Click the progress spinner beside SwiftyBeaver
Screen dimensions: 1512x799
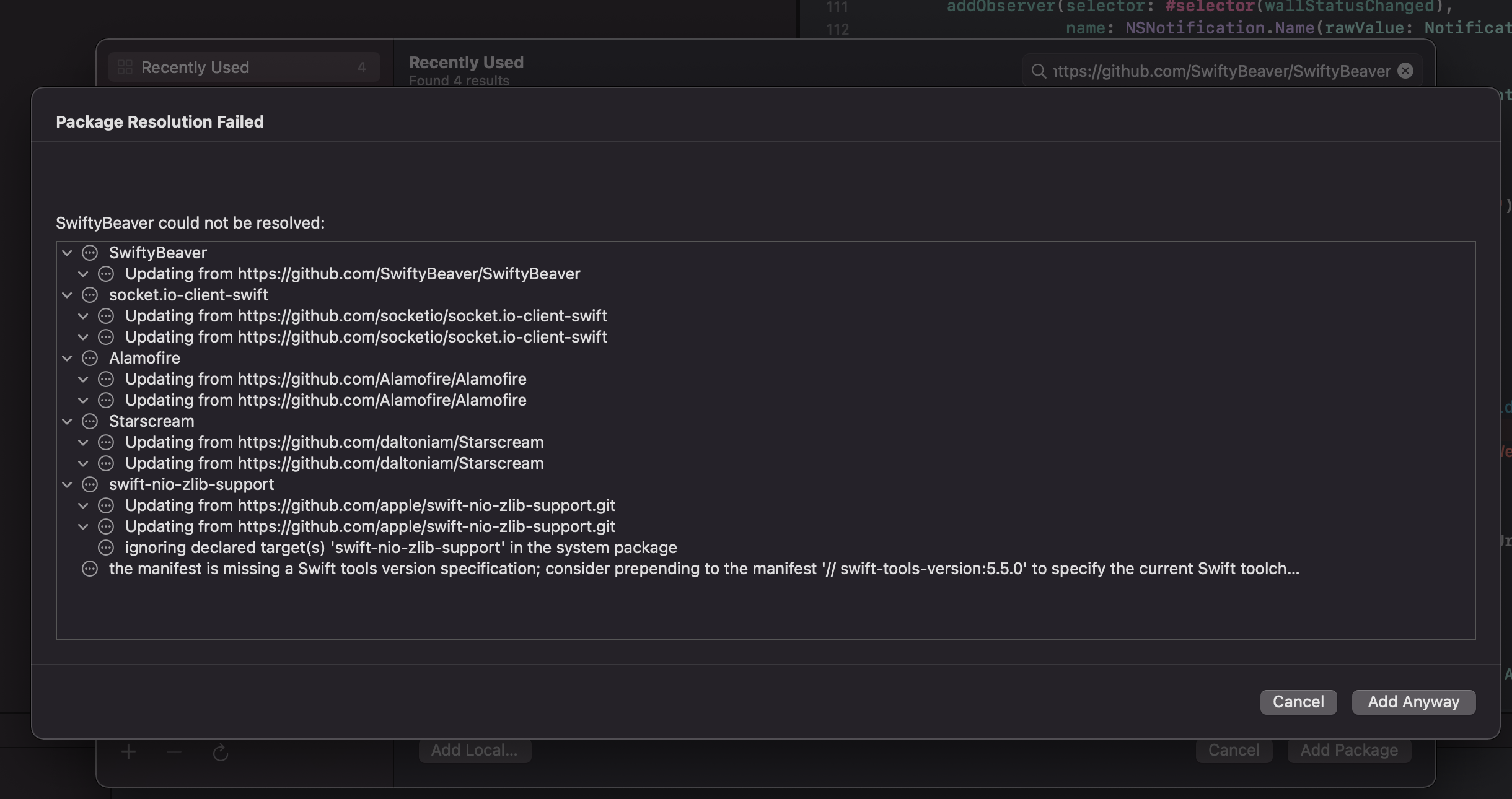tap(90, 253)
